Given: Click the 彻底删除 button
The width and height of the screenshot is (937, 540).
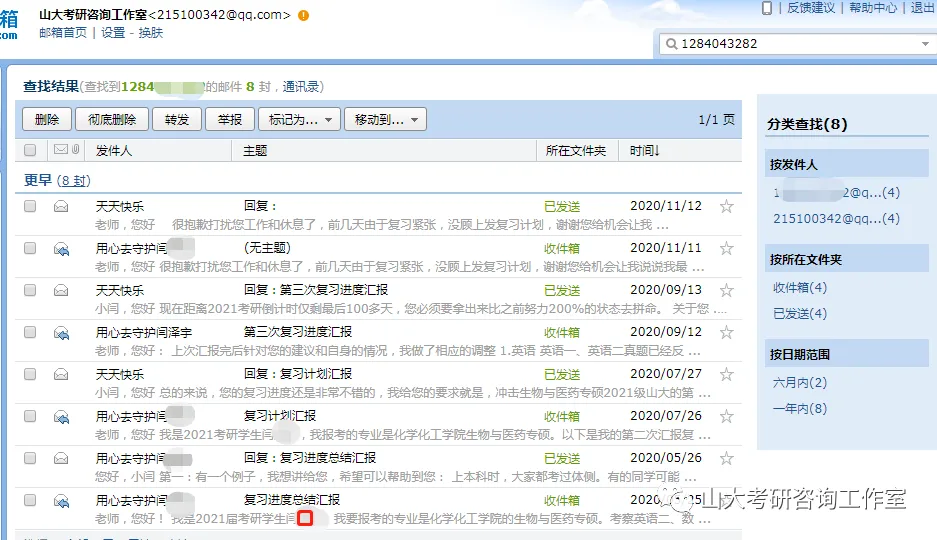Looking at the screenshot, I should pos(112,119).
